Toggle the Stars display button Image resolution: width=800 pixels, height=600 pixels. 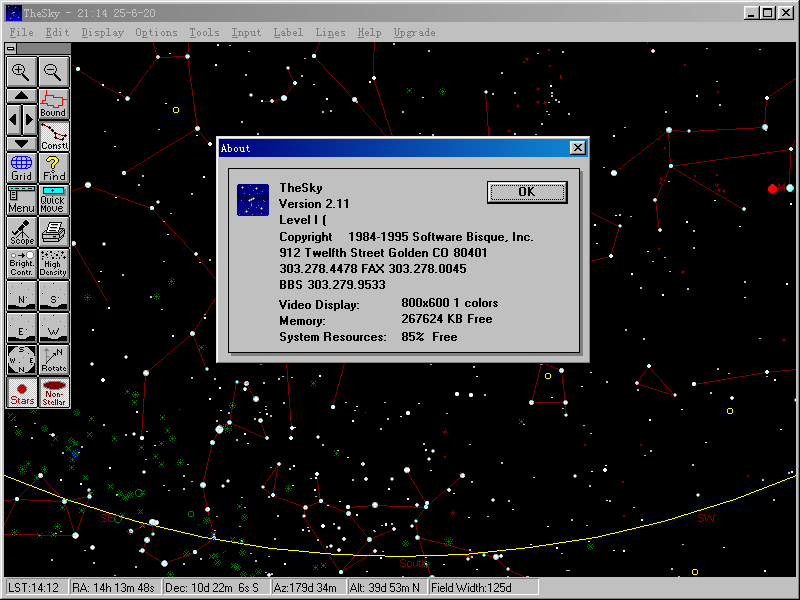(21, 392)
